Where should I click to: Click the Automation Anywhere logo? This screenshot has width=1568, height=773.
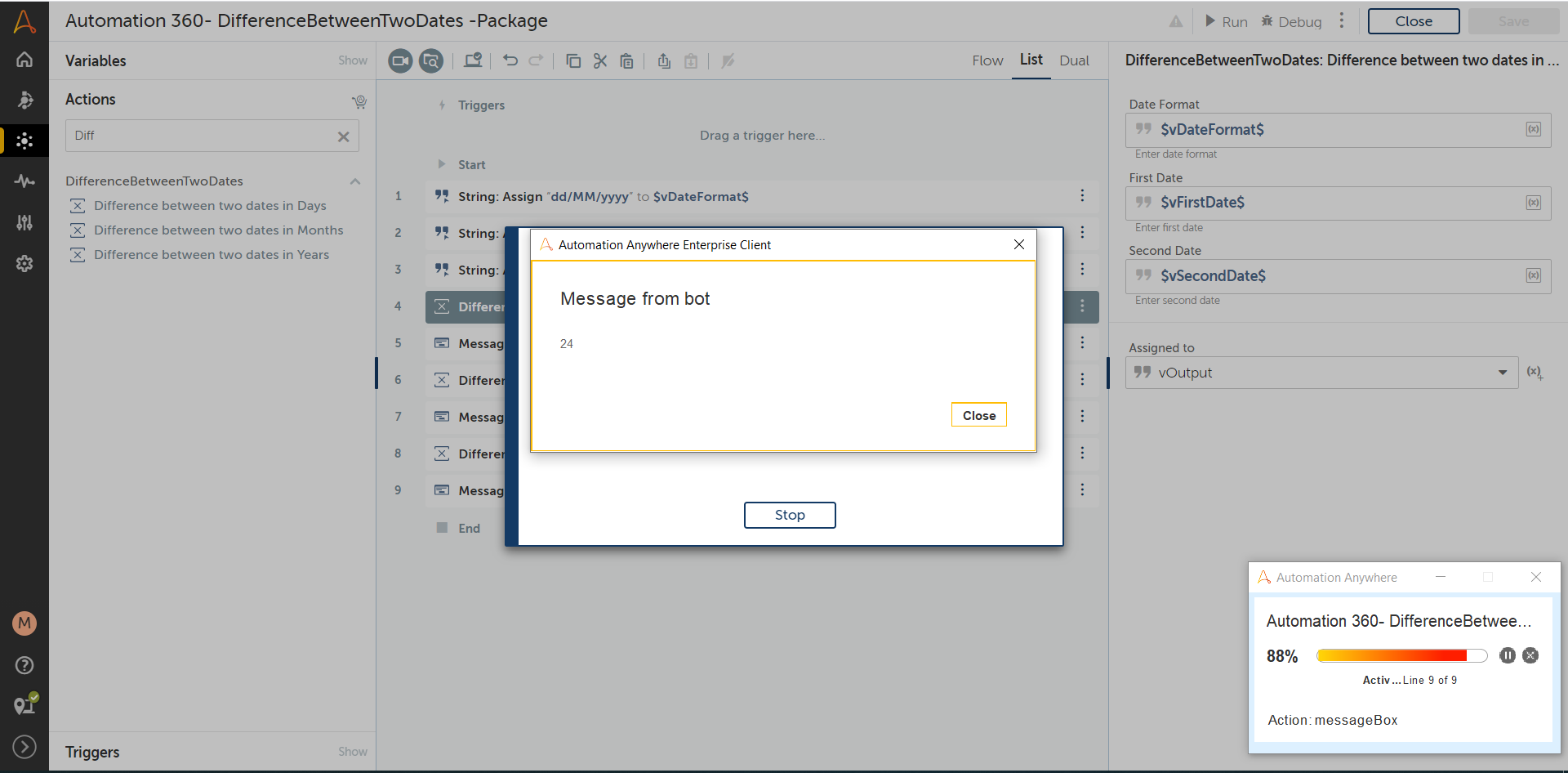point(24,20)
